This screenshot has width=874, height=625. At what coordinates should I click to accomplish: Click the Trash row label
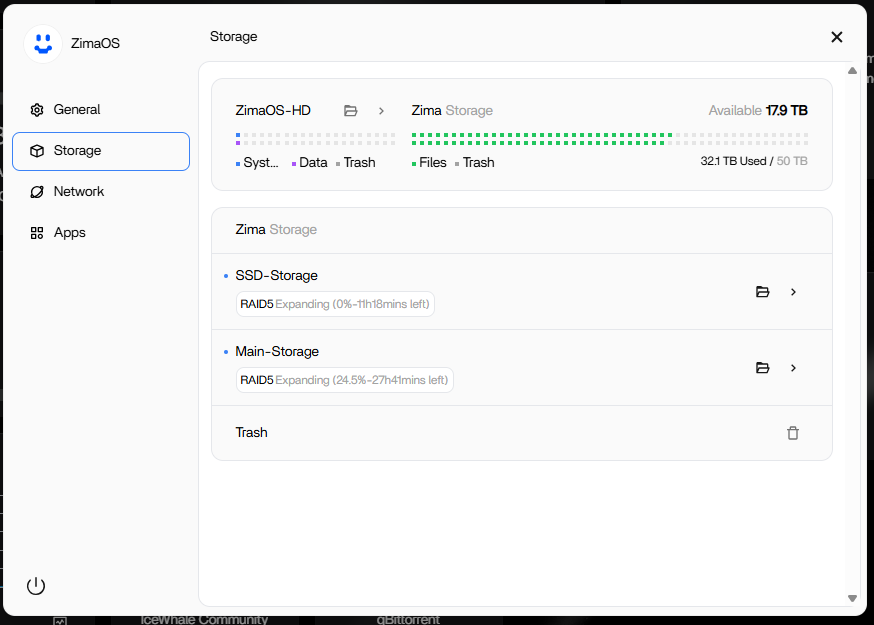(251, 433)
